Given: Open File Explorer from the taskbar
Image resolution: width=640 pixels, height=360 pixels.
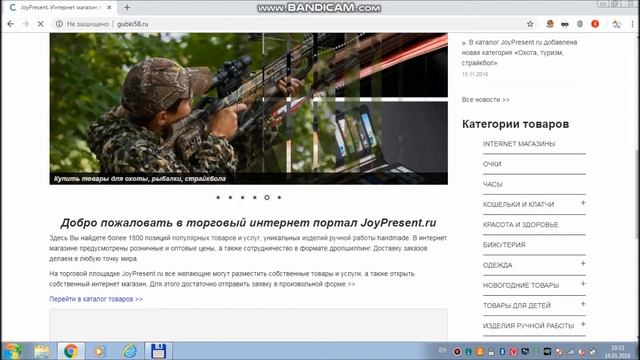Looking at the screenshot, I should (42, 351).
